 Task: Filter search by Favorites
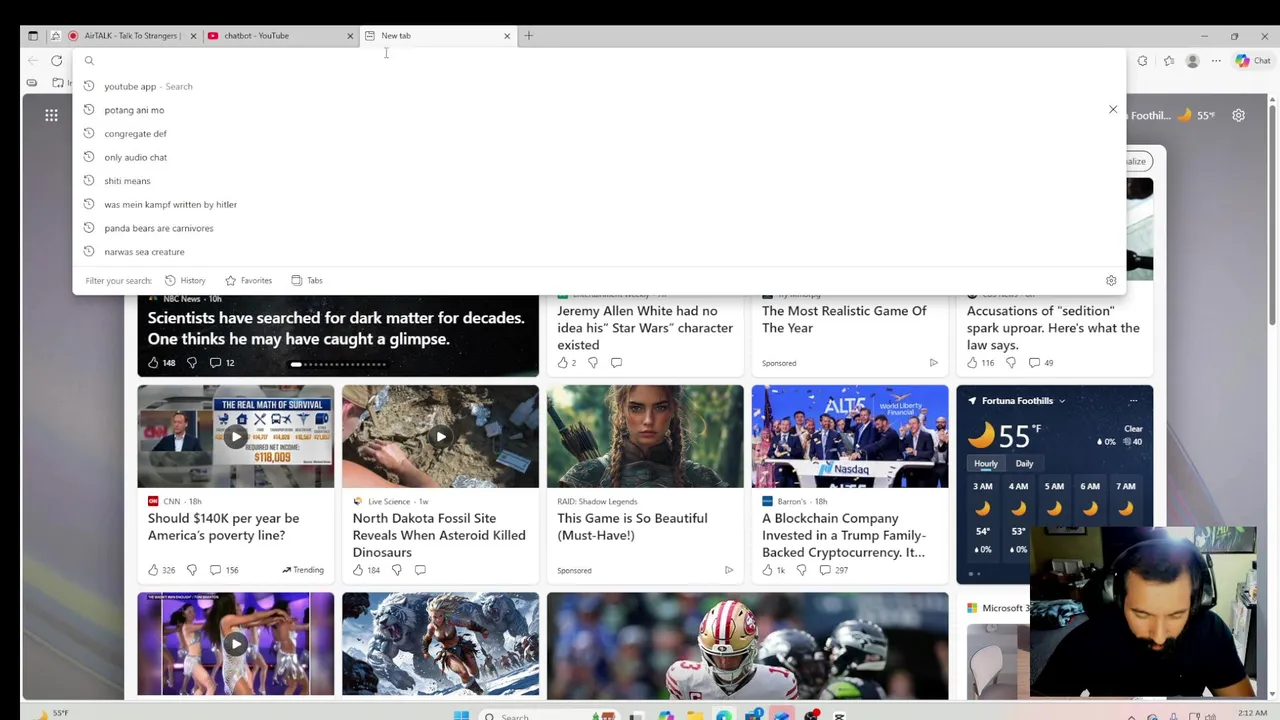[249, 281]
